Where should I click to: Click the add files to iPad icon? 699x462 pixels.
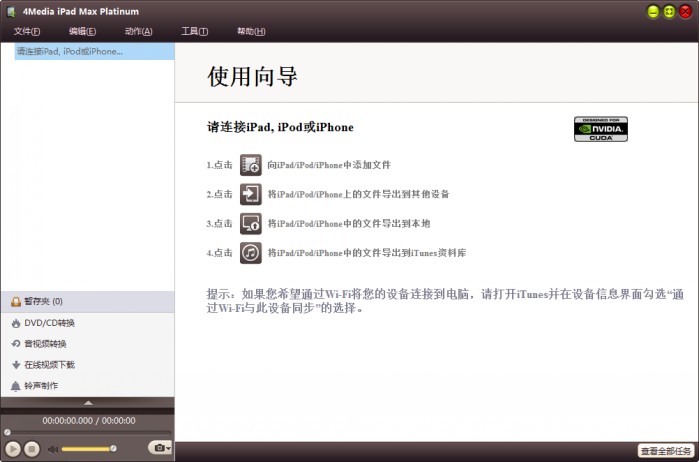coord(251,165)
